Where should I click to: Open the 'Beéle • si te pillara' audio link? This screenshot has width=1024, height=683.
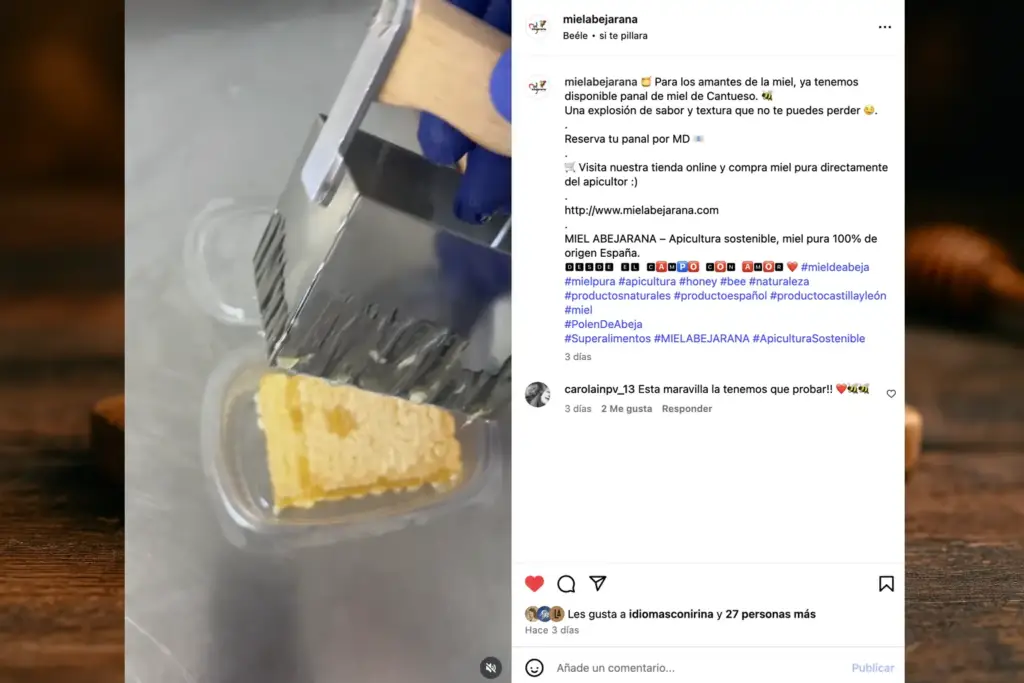[605, 36]
